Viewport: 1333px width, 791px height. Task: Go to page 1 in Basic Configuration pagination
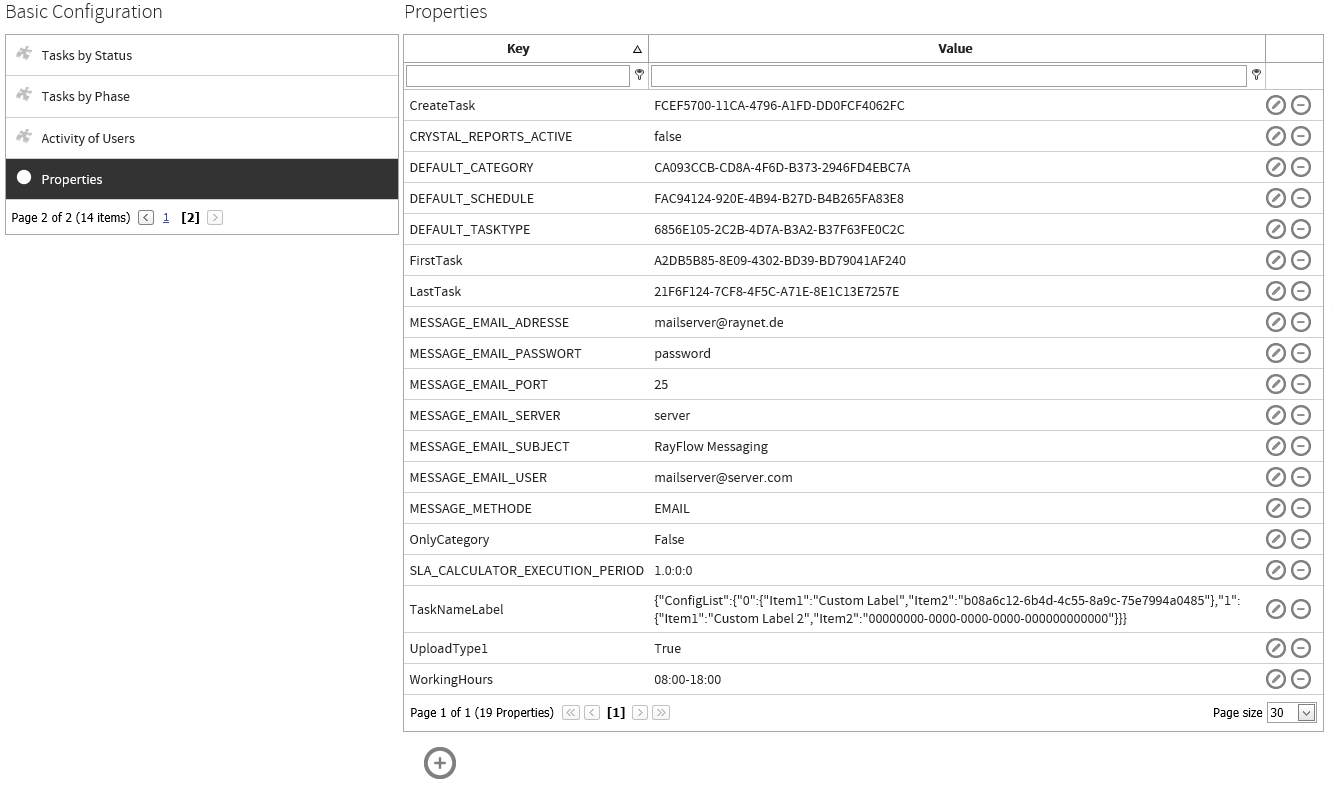166,217
